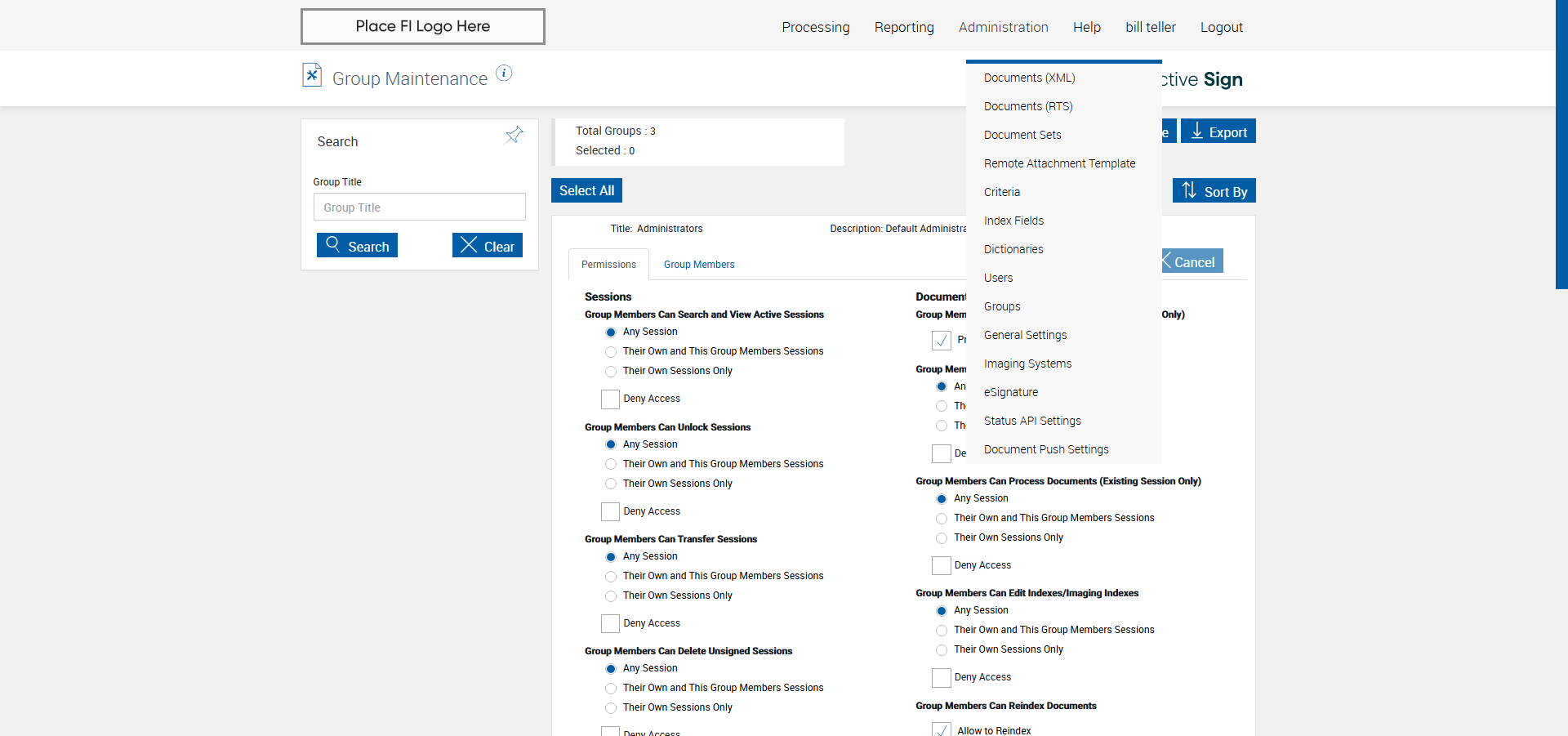Click the Select All button
Image resolution: width=1568 pixels, height=736 pixels.
point(586,190)
